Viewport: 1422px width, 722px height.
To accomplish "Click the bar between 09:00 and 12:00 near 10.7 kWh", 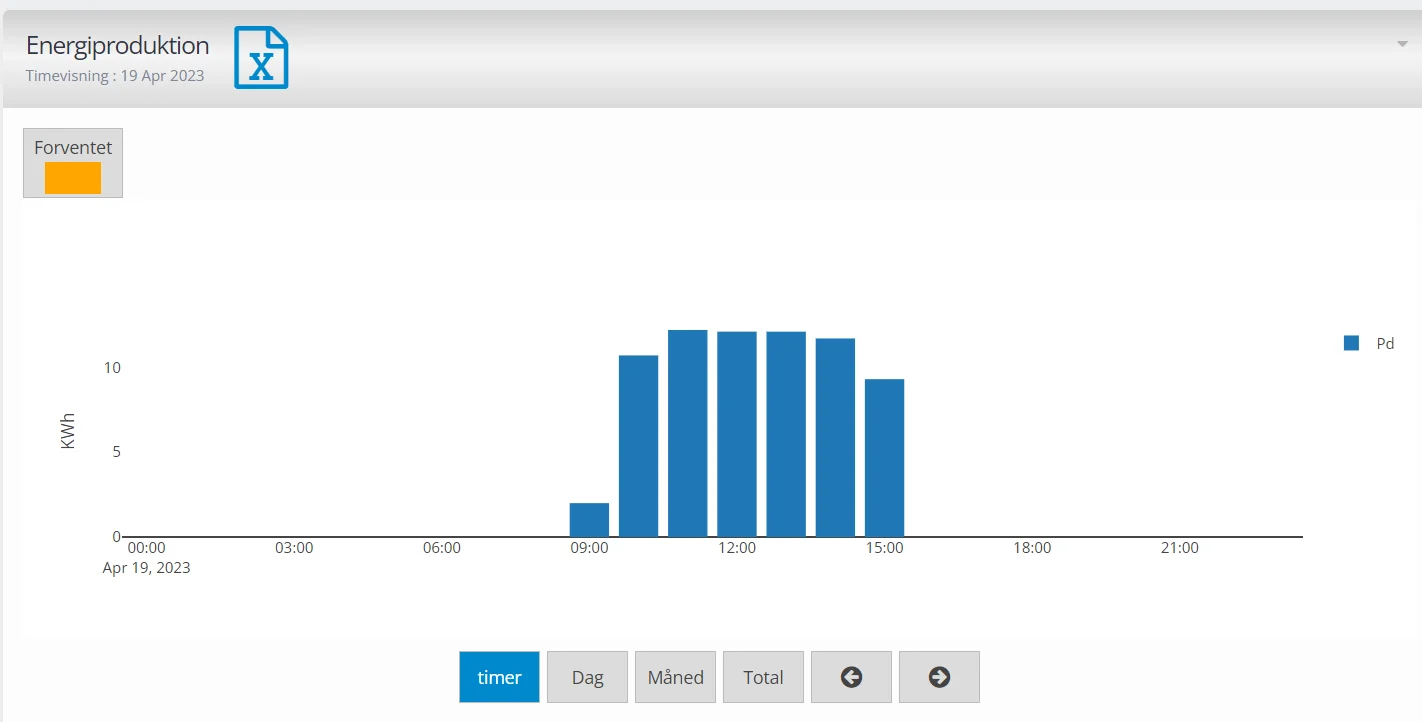I will [x=638, y=446].
